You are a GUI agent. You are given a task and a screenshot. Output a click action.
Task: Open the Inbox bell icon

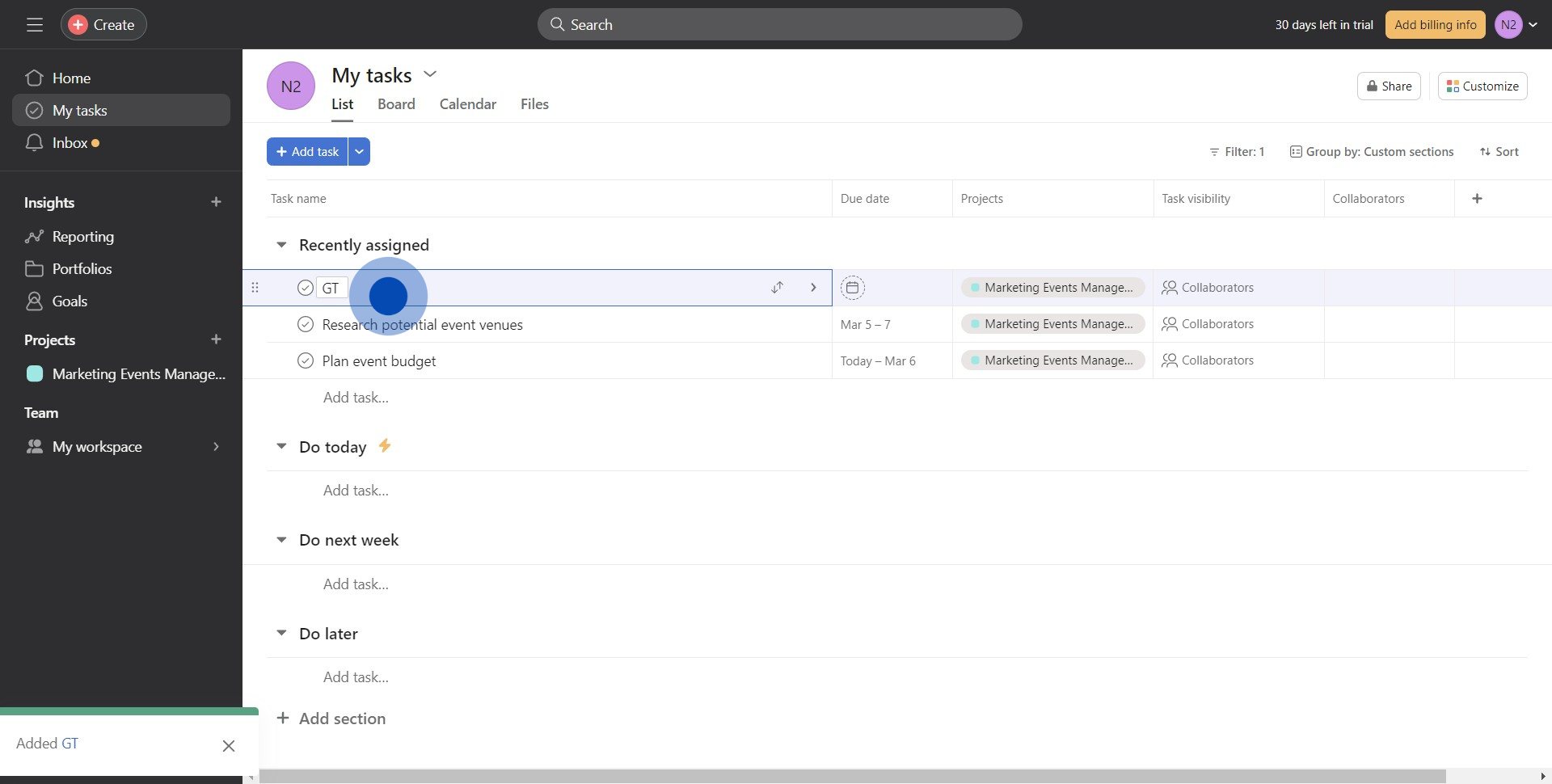click(x=34, y=143)
